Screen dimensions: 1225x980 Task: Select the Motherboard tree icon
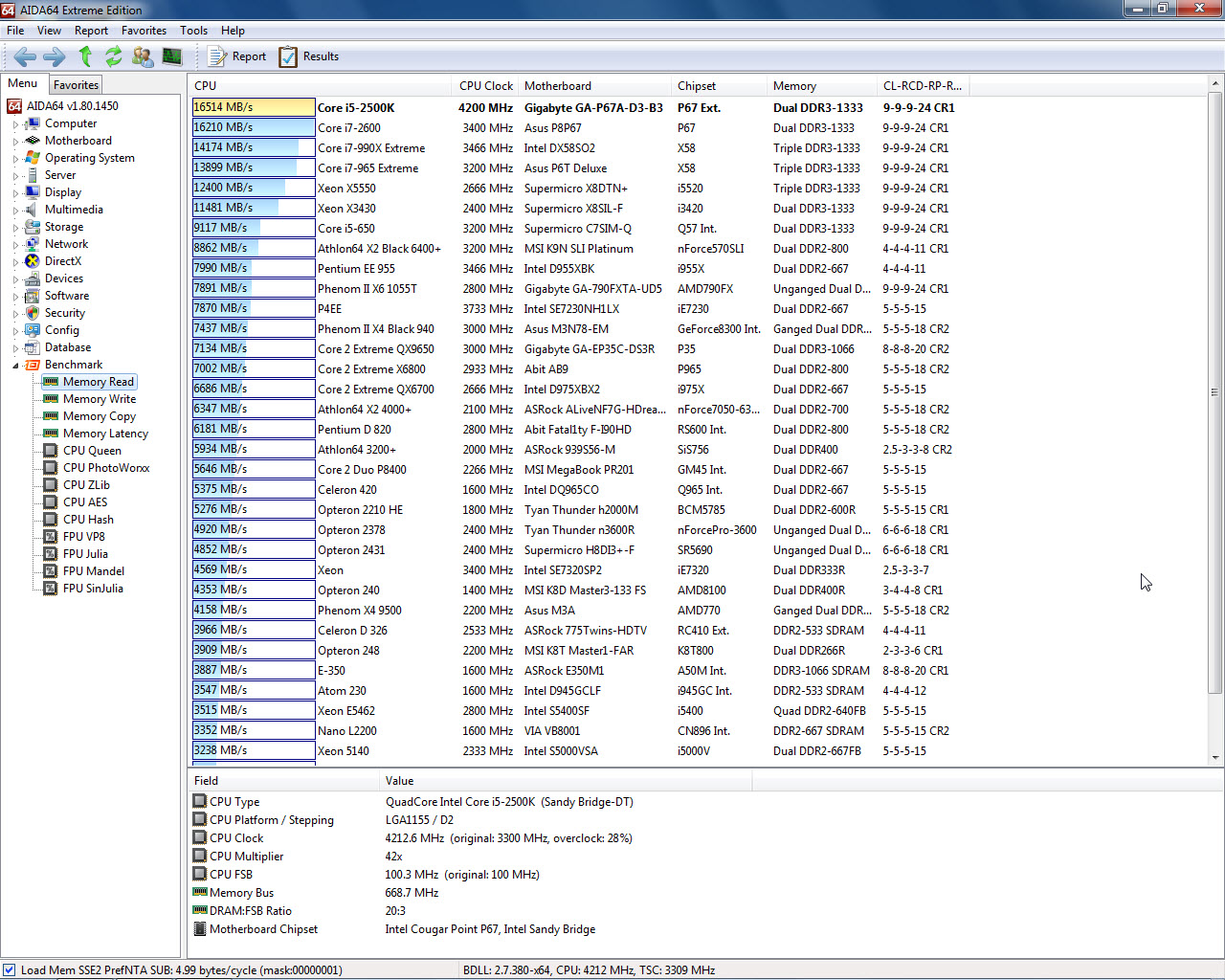point(33,141)
